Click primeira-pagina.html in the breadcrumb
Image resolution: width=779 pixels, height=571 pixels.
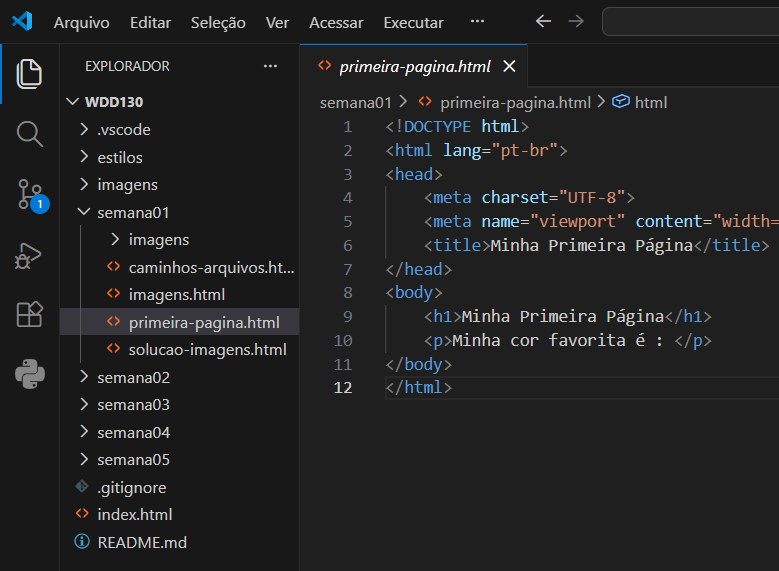(515, 103)
